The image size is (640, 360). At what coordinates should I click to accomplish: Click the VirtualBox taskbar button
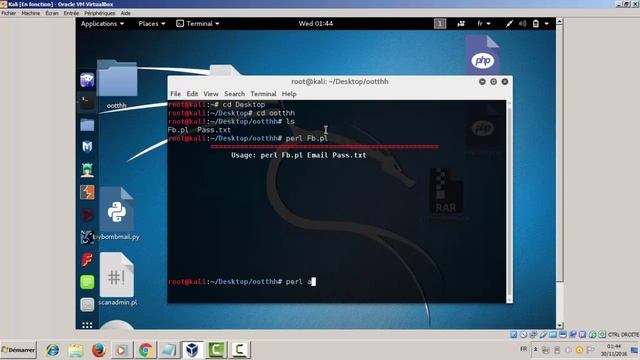192,350
